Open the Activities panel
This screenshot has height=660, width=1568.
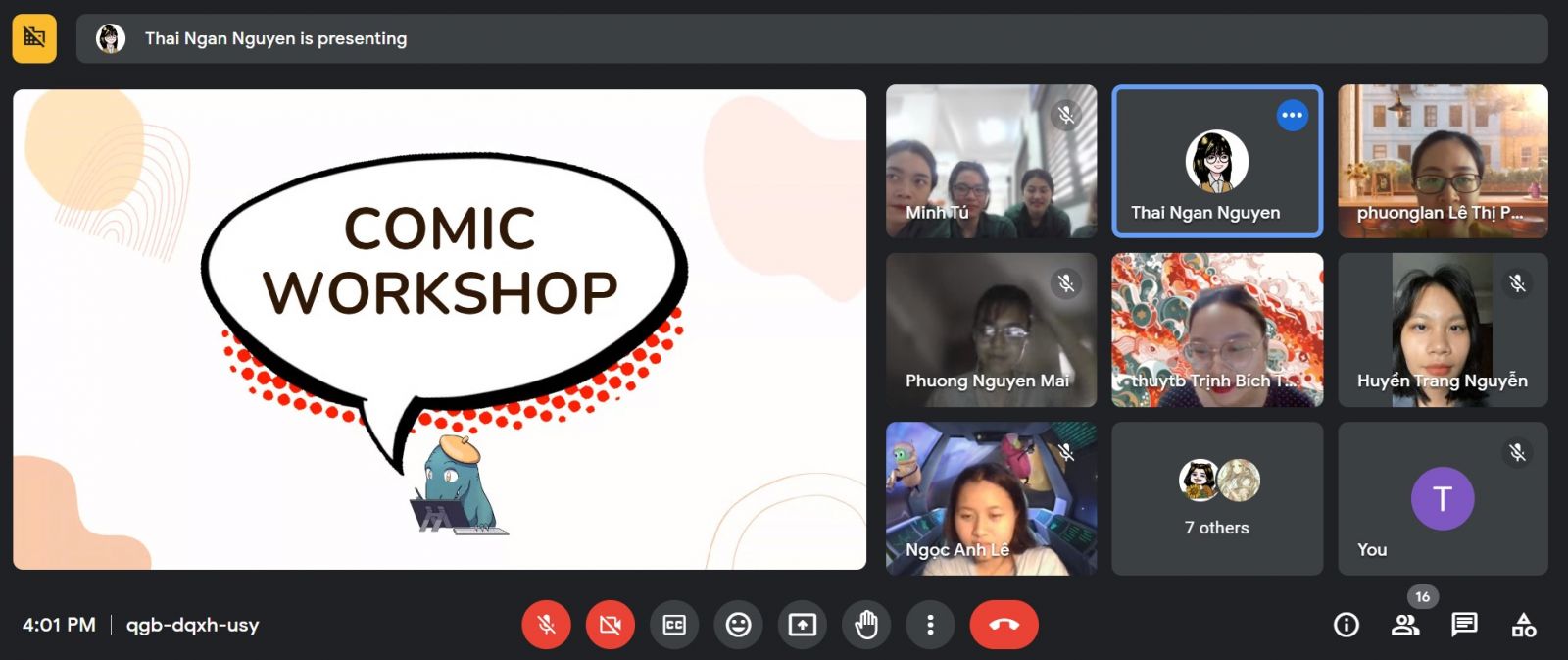[1524, 625]
